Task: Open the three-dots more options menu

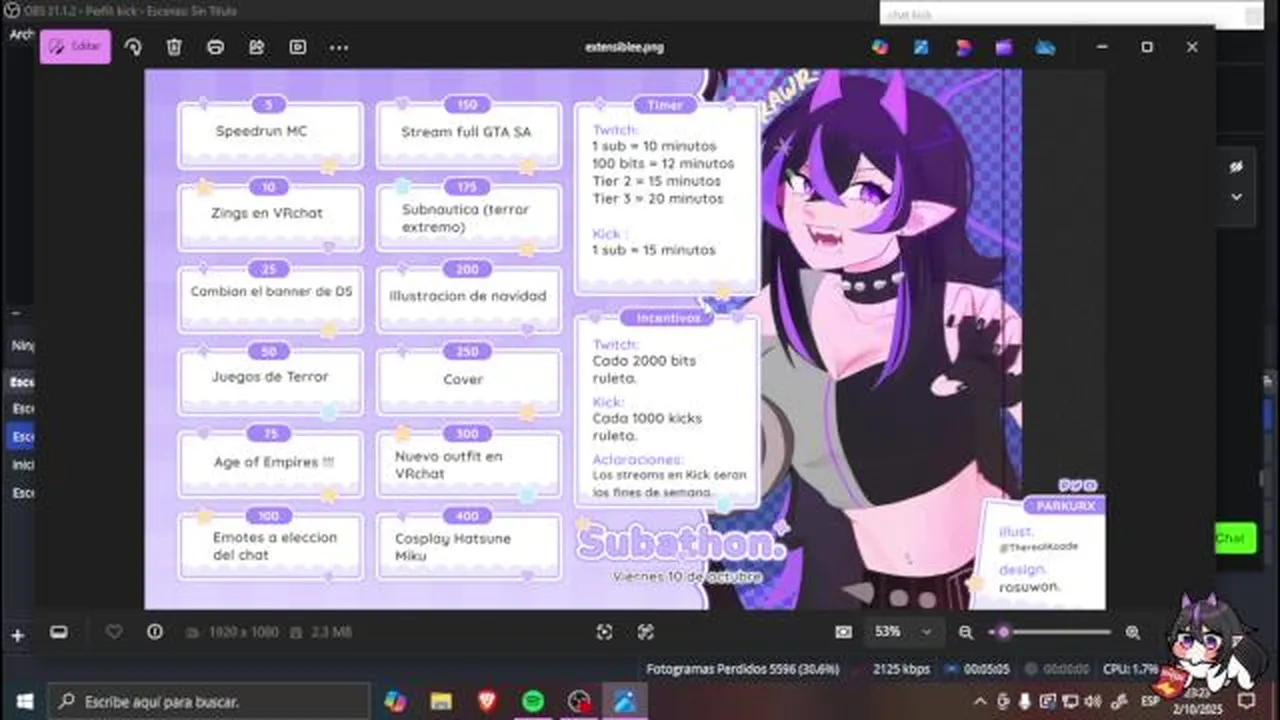Action: (x=339, y=47)
